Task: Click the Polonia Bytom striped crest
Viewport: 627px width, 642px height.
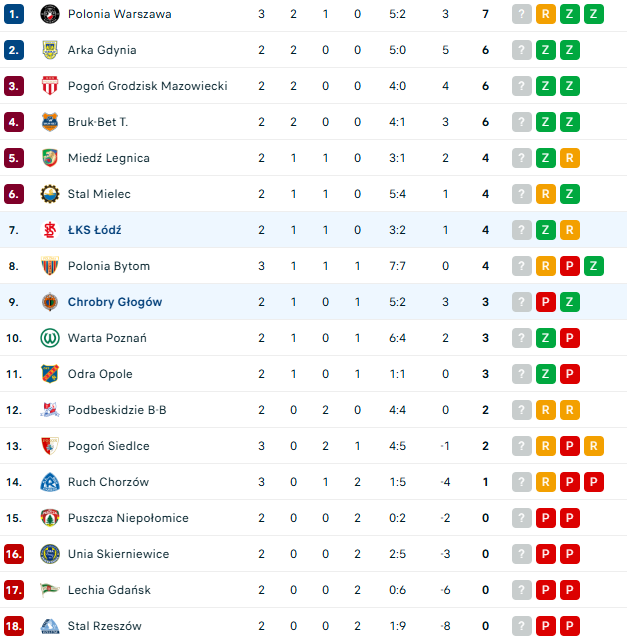Action: [x=50, y=266]
